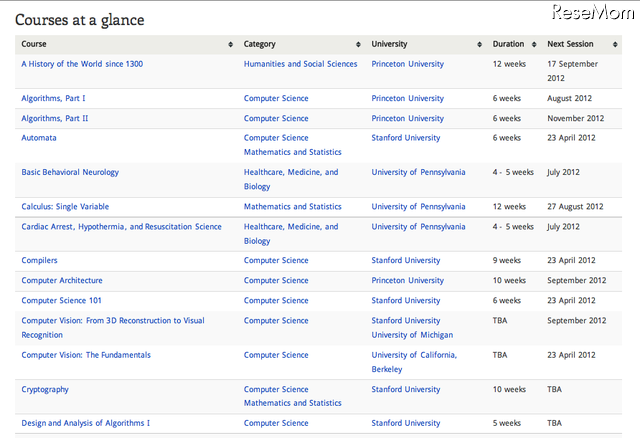Open University of California, Berkeley link

414,362
